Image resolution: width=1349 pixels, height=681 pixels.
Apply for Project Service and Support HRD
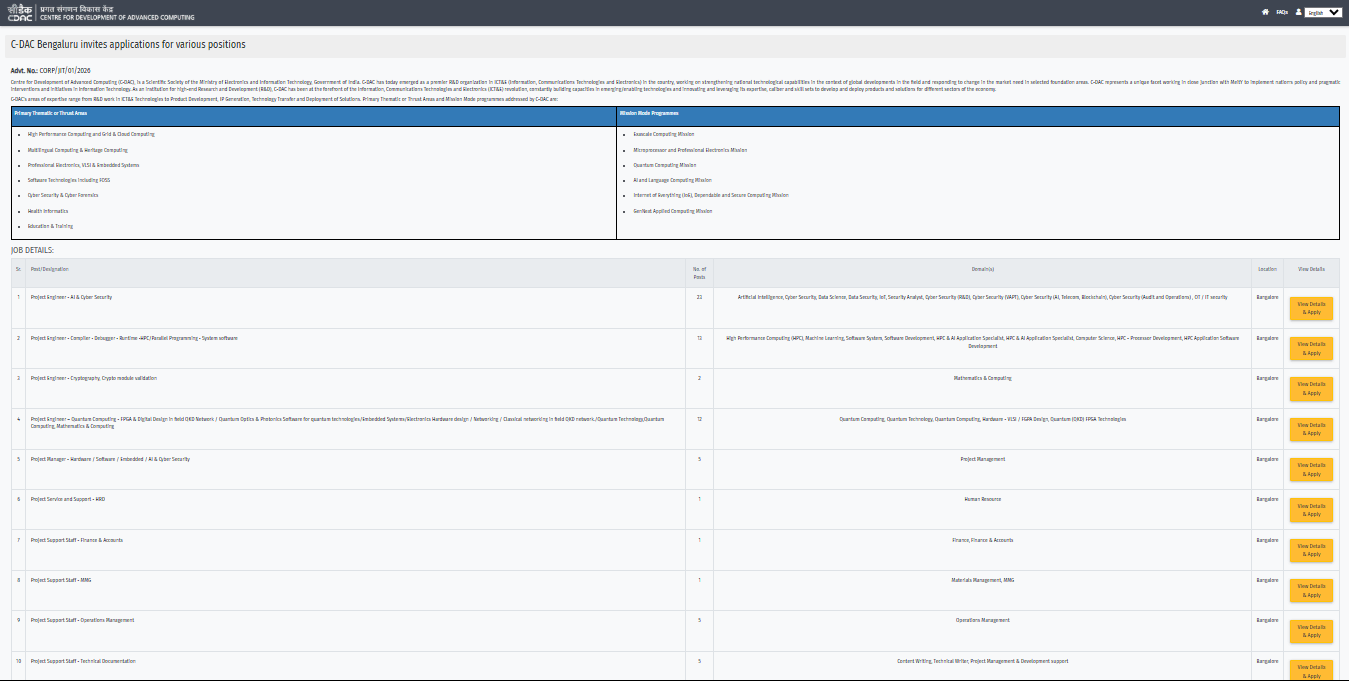pyautogui.click(x=1311, y=510)
